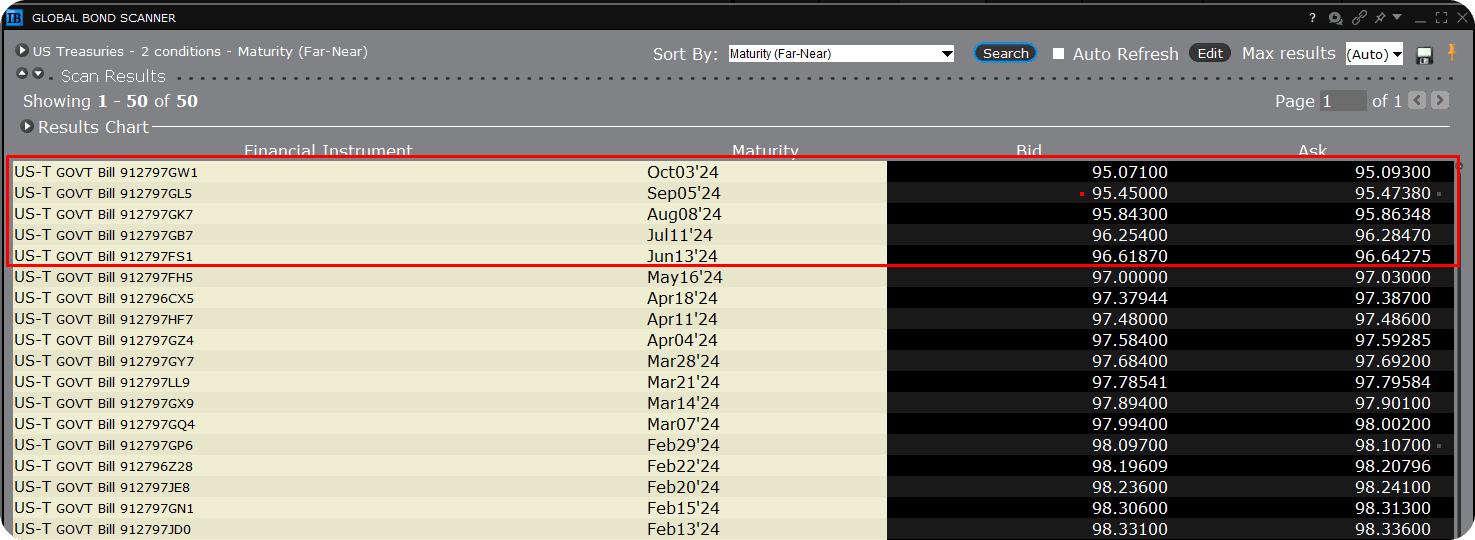Enable the Auto Refresh checkbox

1058,54
